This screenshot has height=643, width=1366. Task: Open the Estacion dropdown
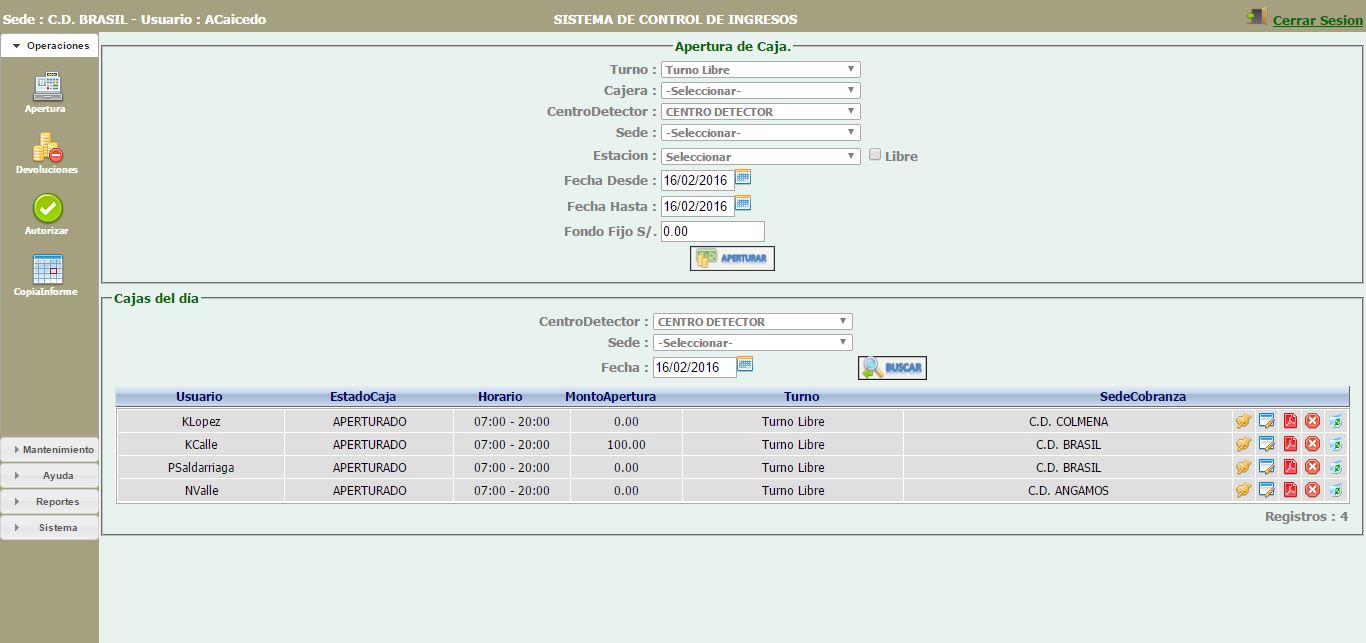(760, 157)
